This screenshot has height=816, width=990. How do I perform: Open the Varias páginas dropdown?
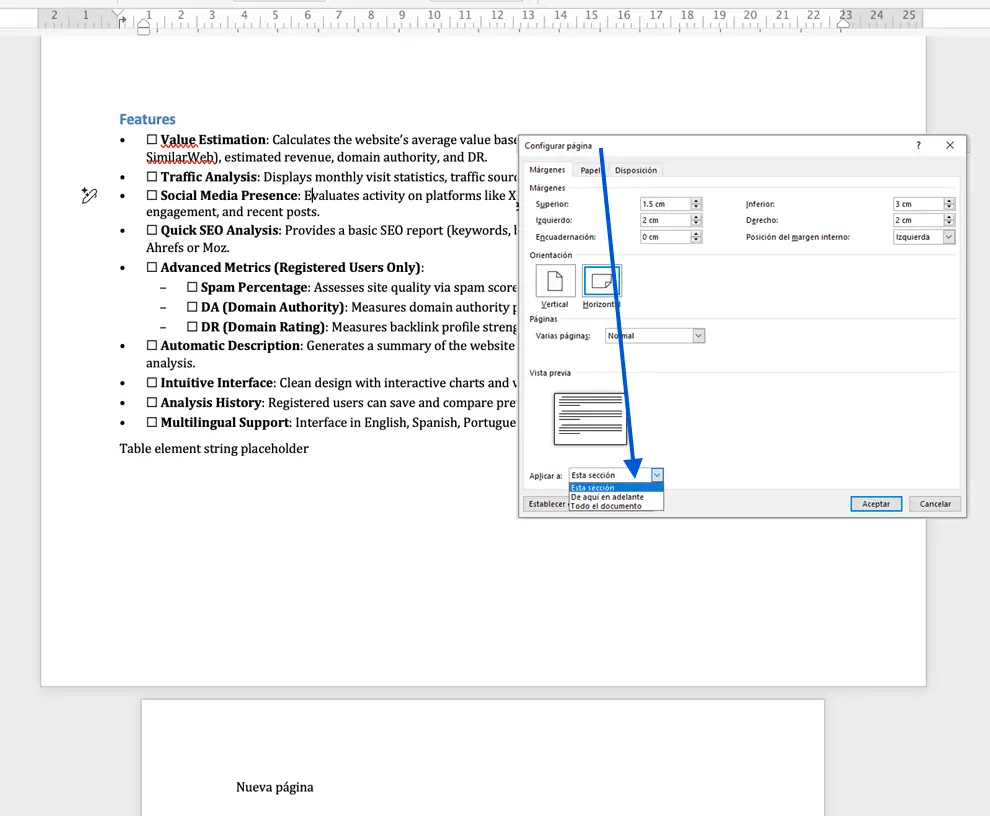click(698, 335)
